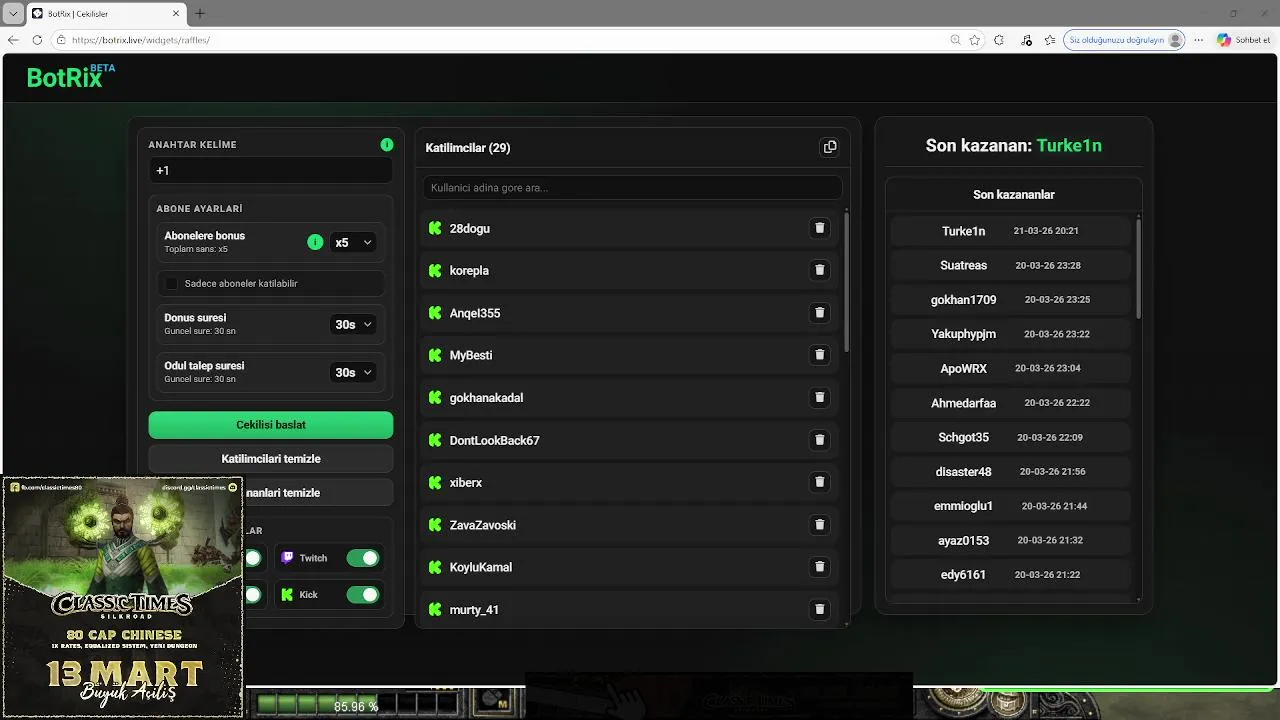Select winner row ApoWRX
This screenshot has width=1280, height=720.
tap(1011, 368)
